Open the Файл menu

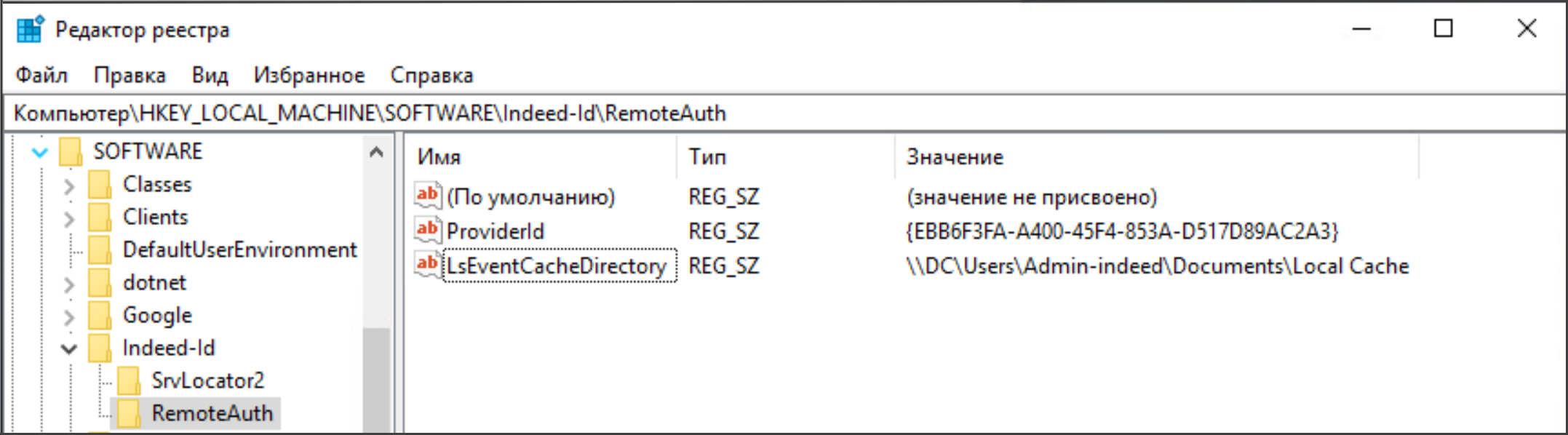(41, 75)
